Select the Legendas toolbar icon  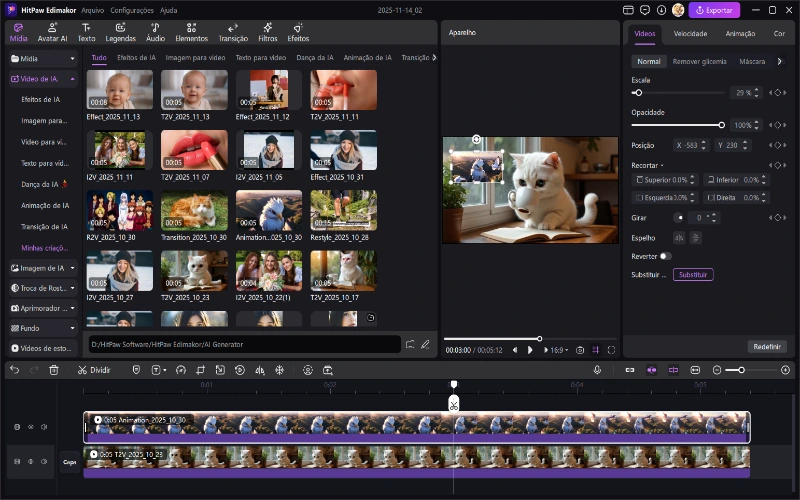(120, 32)
